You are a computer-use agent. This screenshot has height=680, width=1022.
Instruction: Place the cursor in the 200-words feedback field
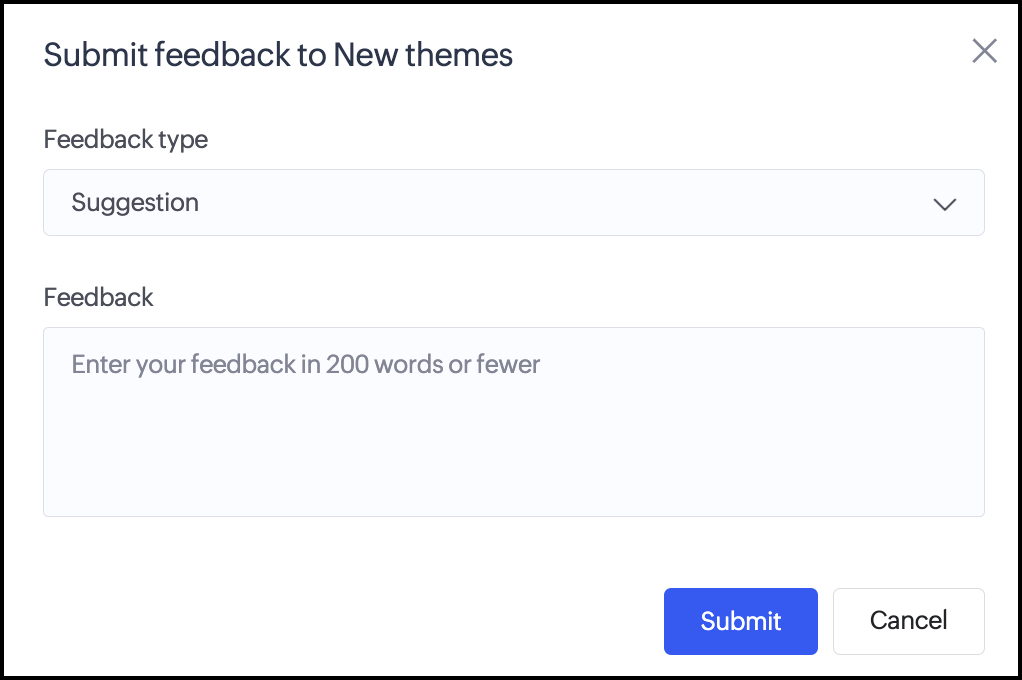pyautogui.click(x=513, y=422)
